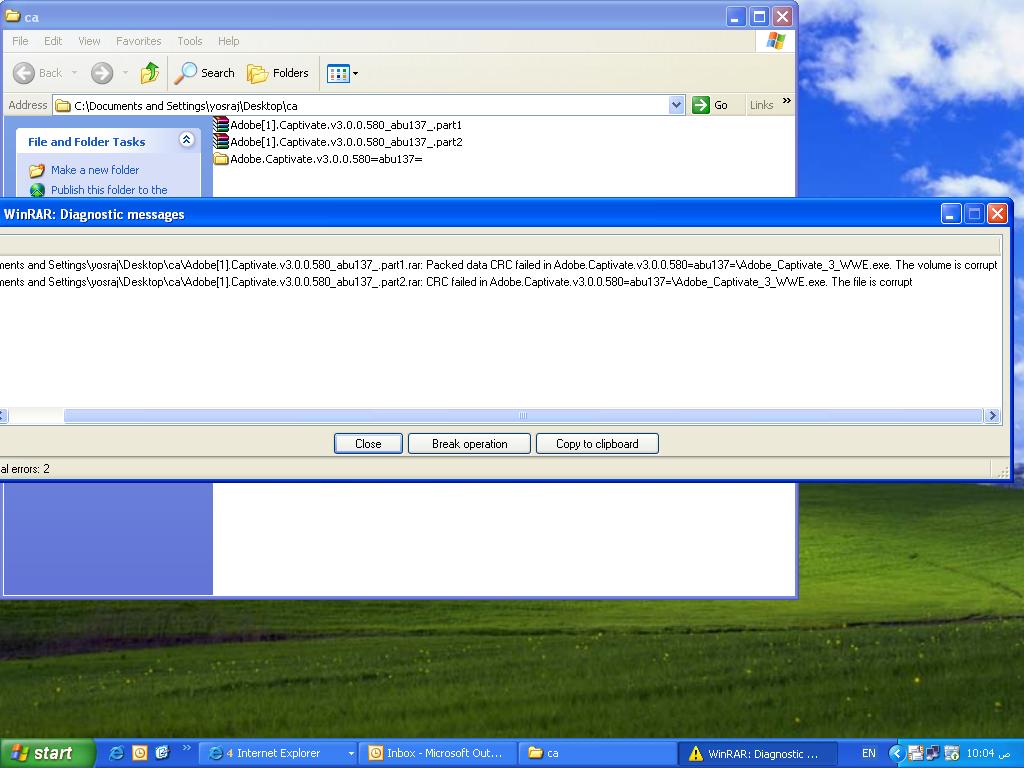This screenshot has width=1024, height=768.
Task: Click Break operation button
Action: (470, 444)
